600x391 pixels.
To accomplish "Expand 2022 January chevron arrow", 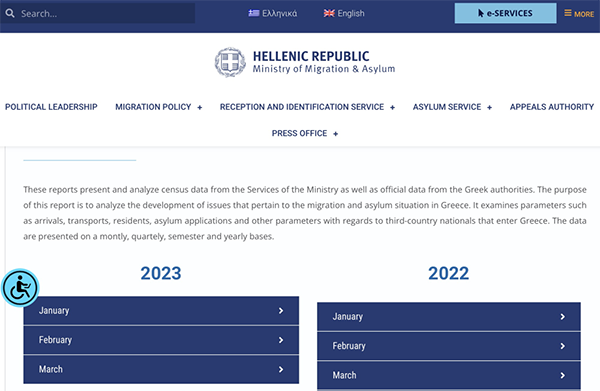I will point(562,317).
